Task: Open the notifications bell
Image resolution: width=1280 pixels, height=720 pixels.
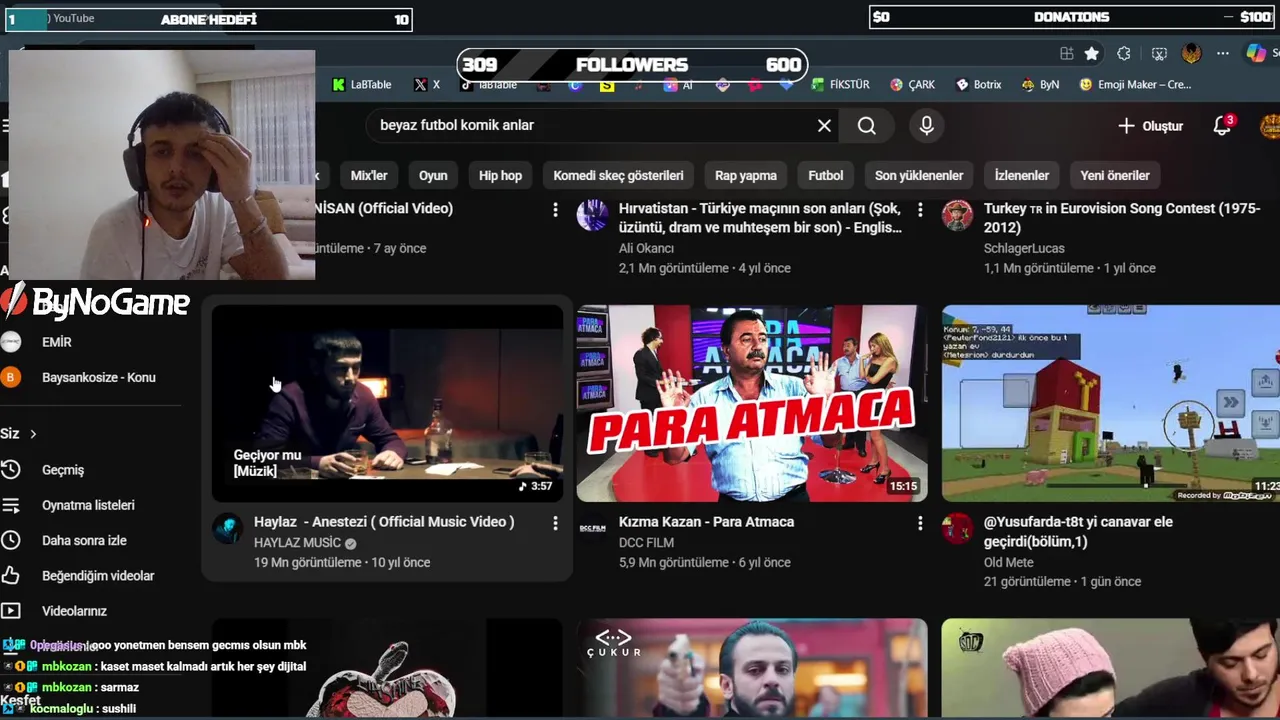Action: click(1222, 126)
